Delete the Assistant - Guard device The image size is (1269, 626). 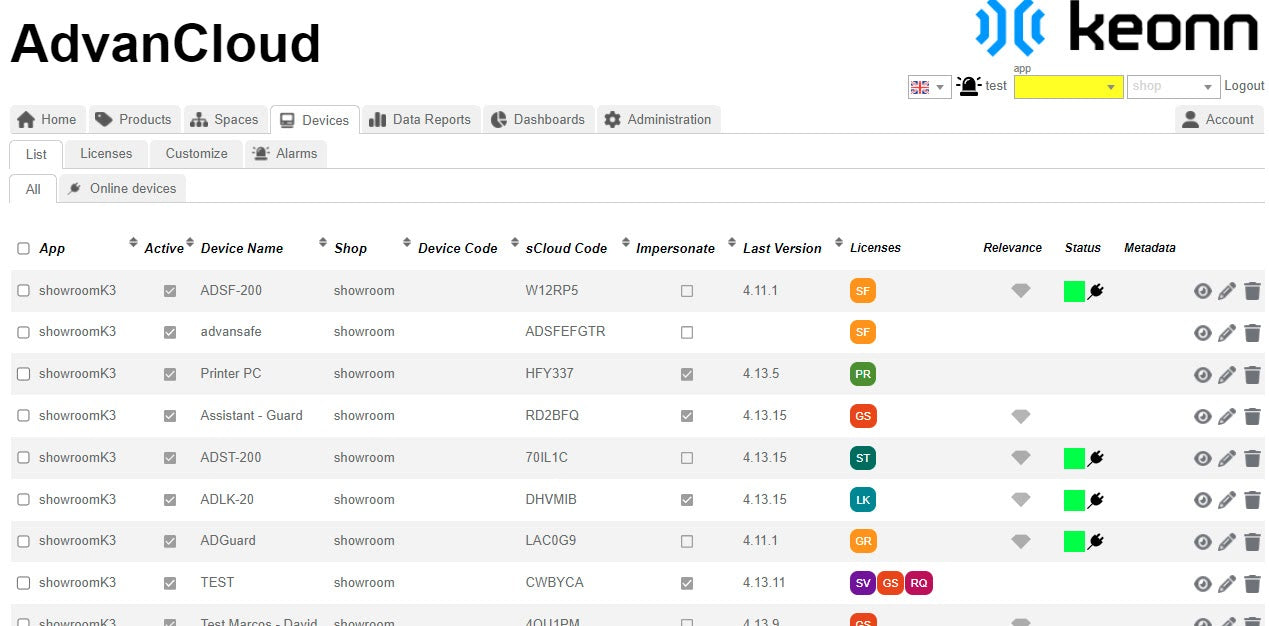(x=1252, y=417)
